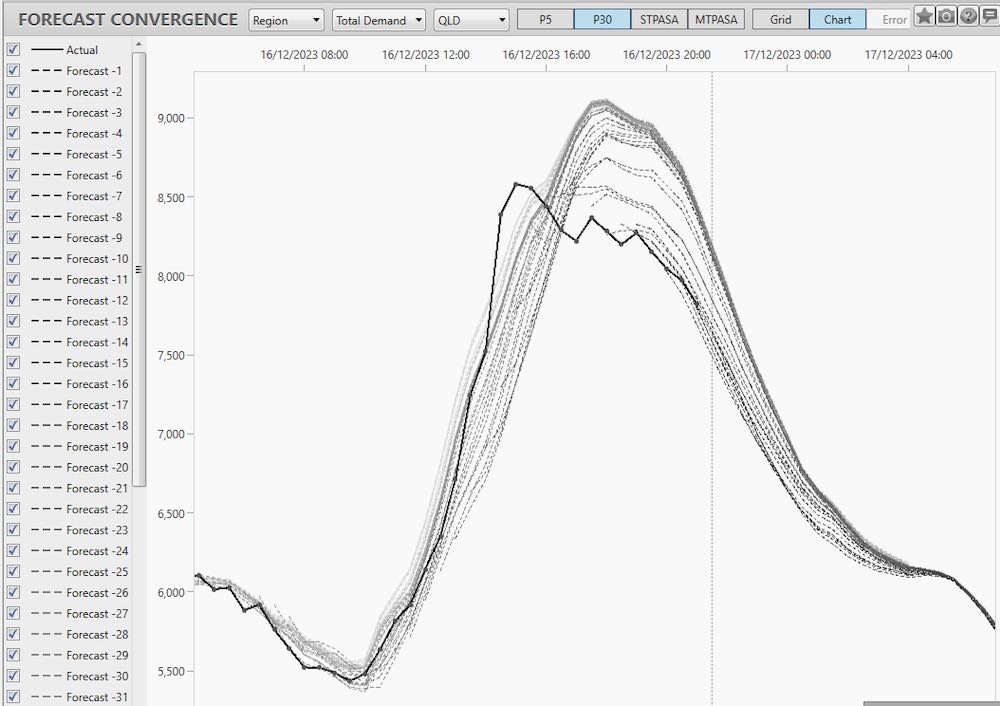This screenshot has width=1000, height=706.
Task: Click the Forecast -6 legend label
Action: tap(94, 175)
